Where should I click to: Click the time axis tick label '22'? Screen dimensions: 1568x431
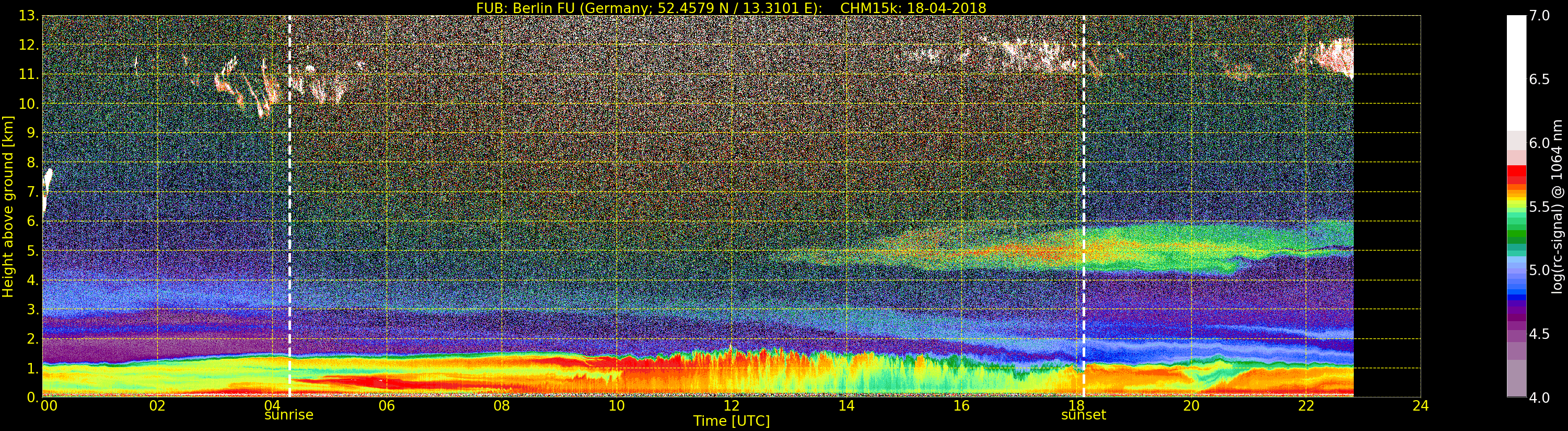pyautogui.click(x=1306, y=406)
